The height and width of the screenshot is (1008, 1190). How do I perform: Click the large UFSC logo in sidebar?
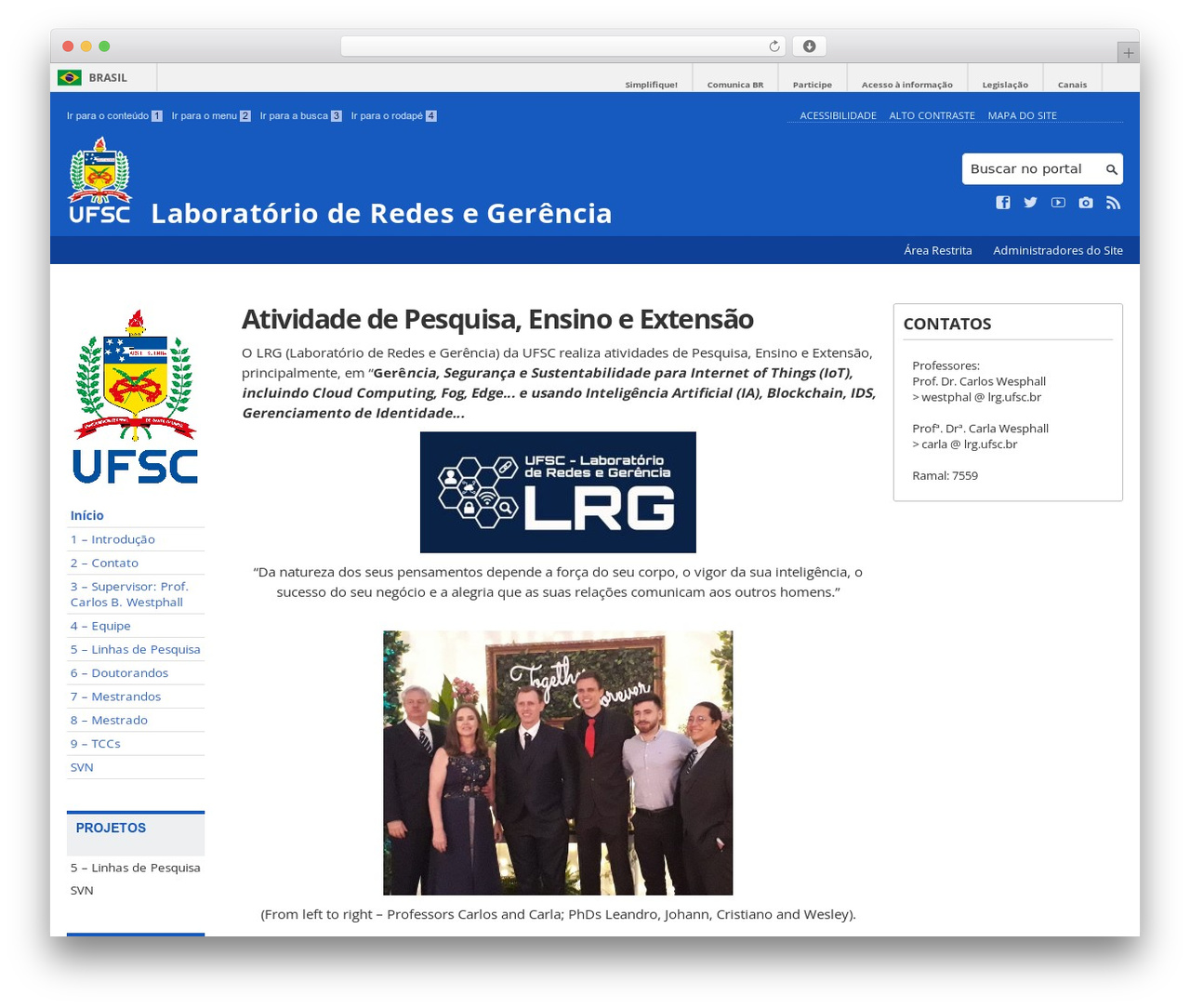point(136,397)
